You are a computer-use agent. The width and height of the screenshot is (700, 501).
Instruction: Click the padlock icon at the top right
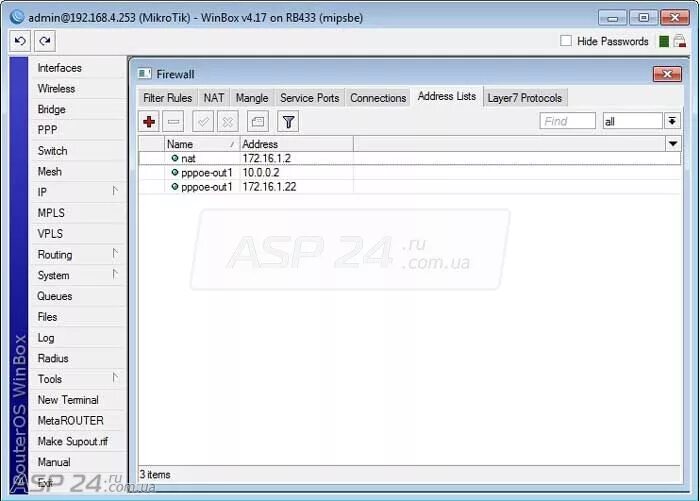click(x=680, y=41)
